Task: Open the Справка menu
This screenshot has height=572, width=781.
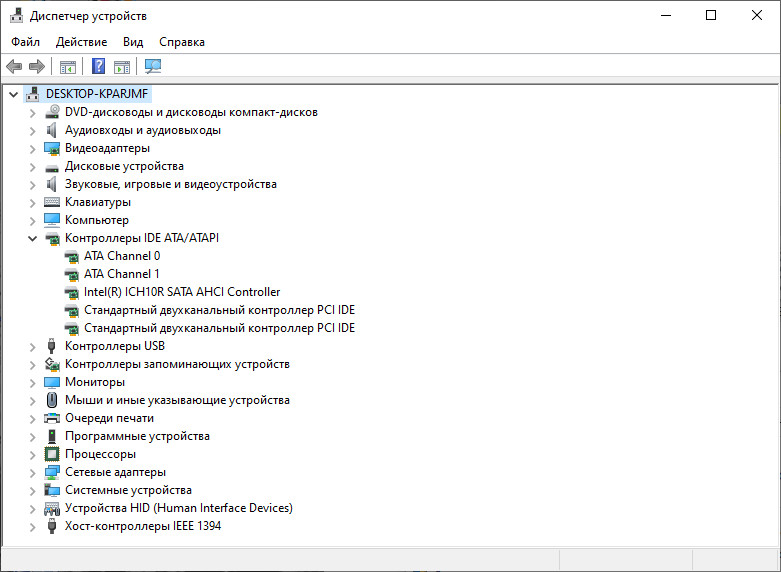Action: click(182, 42)
